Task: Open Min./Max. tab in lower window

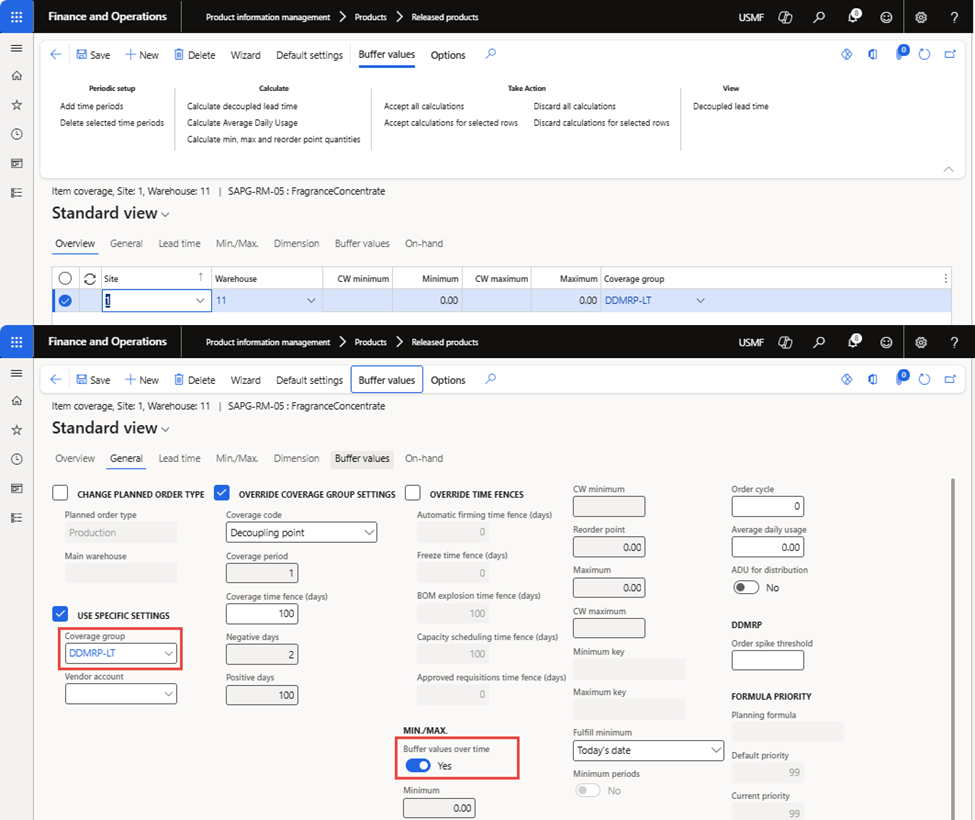Action: click(237, 458)
